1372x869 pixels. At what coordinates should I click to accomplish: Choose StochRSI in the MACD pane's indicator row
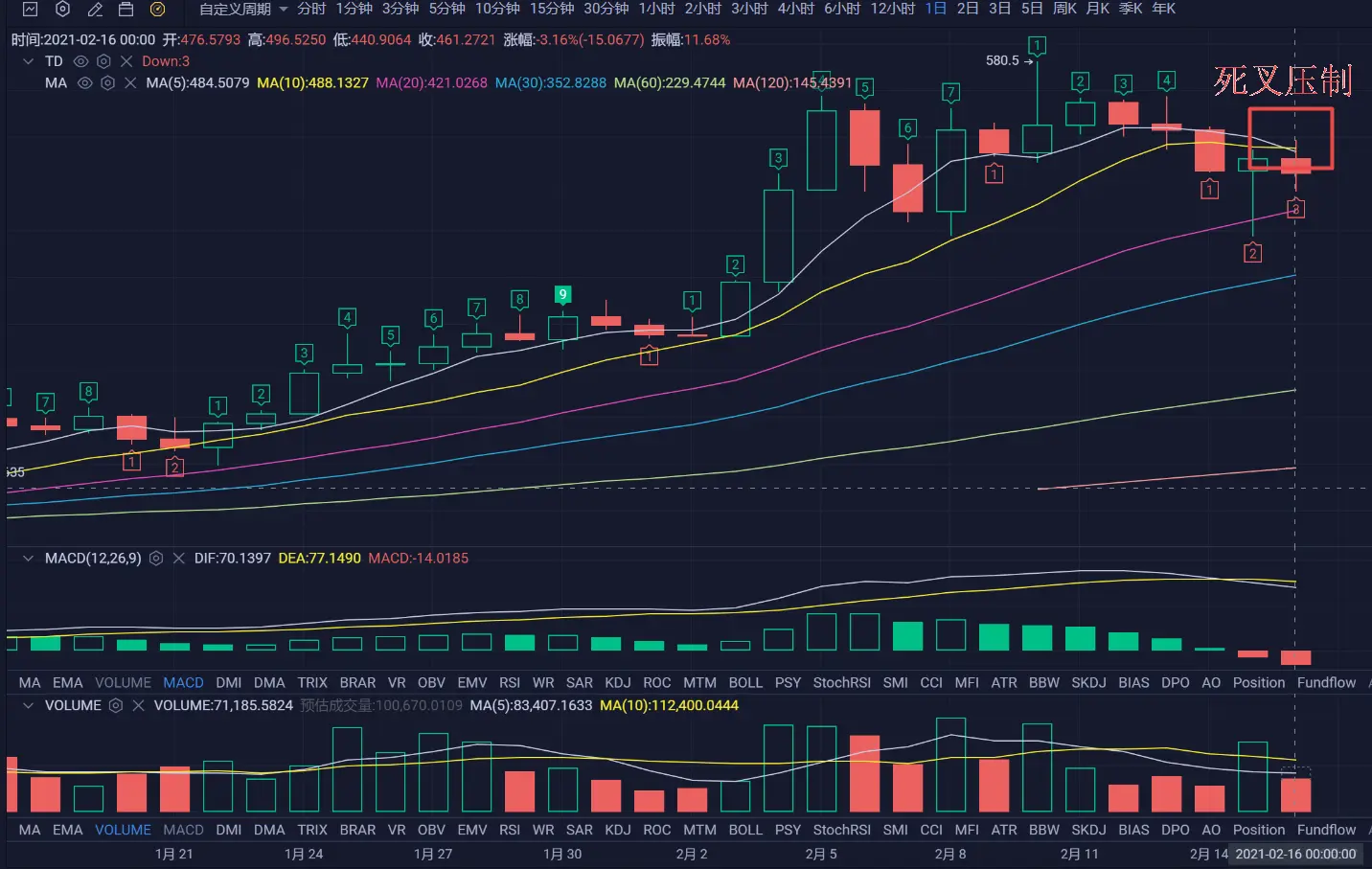842,682
